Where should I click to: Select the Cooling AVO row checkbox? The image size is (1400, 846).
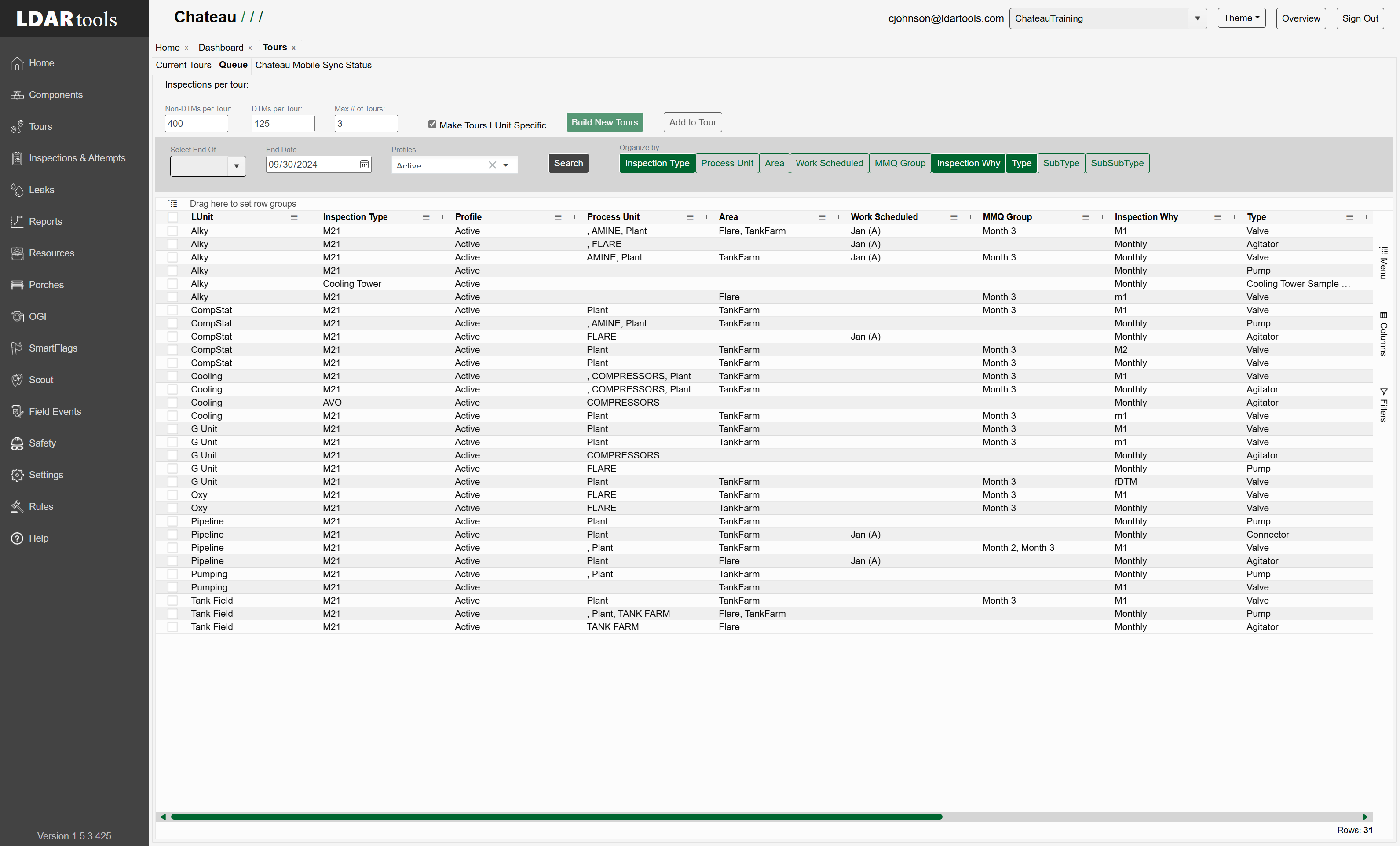[x=173, y=402]
